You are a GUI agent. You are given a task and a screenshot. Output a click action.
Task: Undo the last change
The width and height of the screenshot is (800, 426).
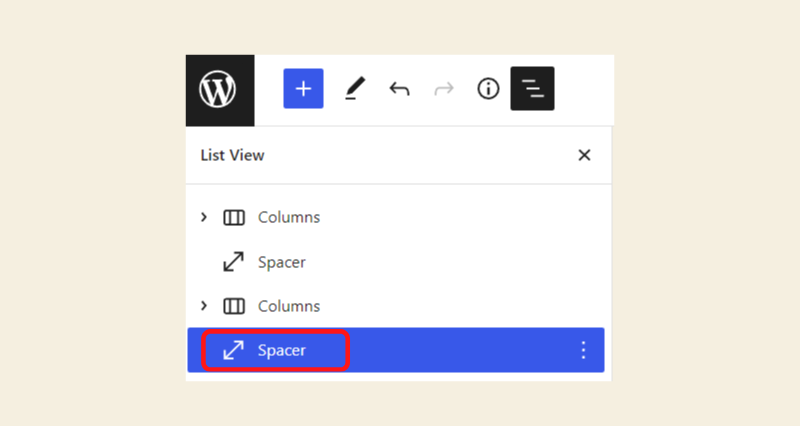coord(399,89)
